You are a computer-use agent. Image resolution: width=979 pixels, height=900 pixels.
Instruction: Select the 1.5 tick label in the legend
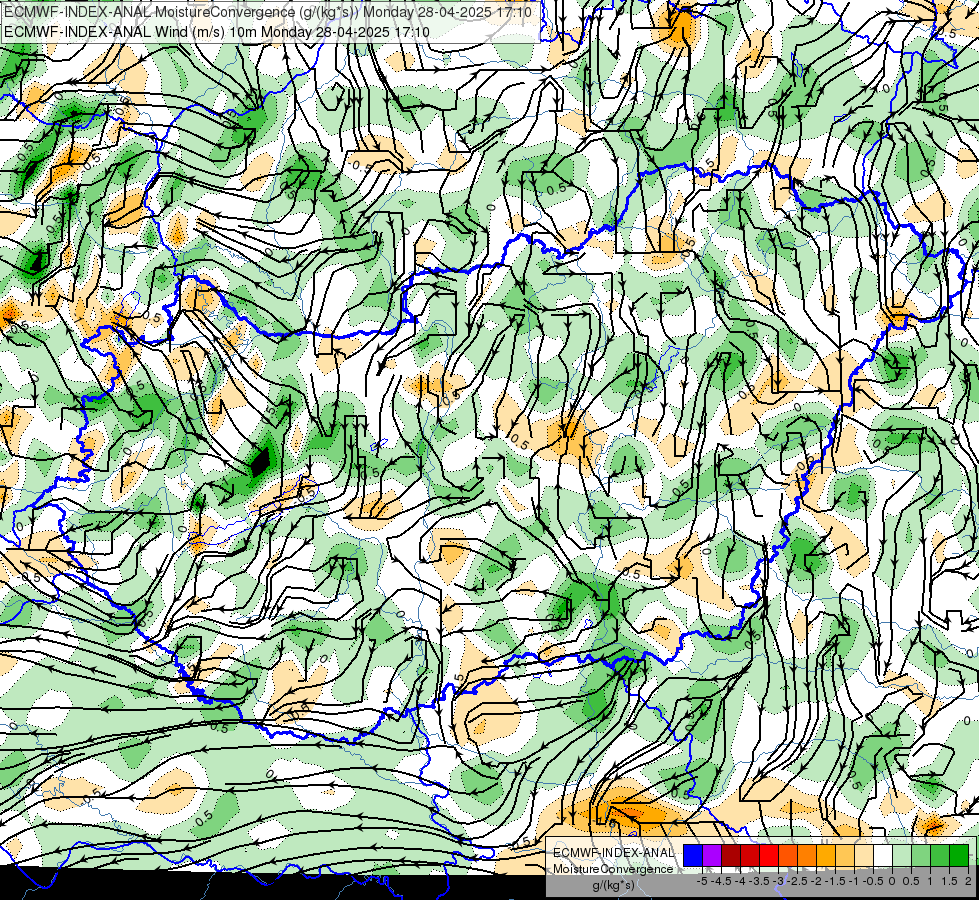950,881
